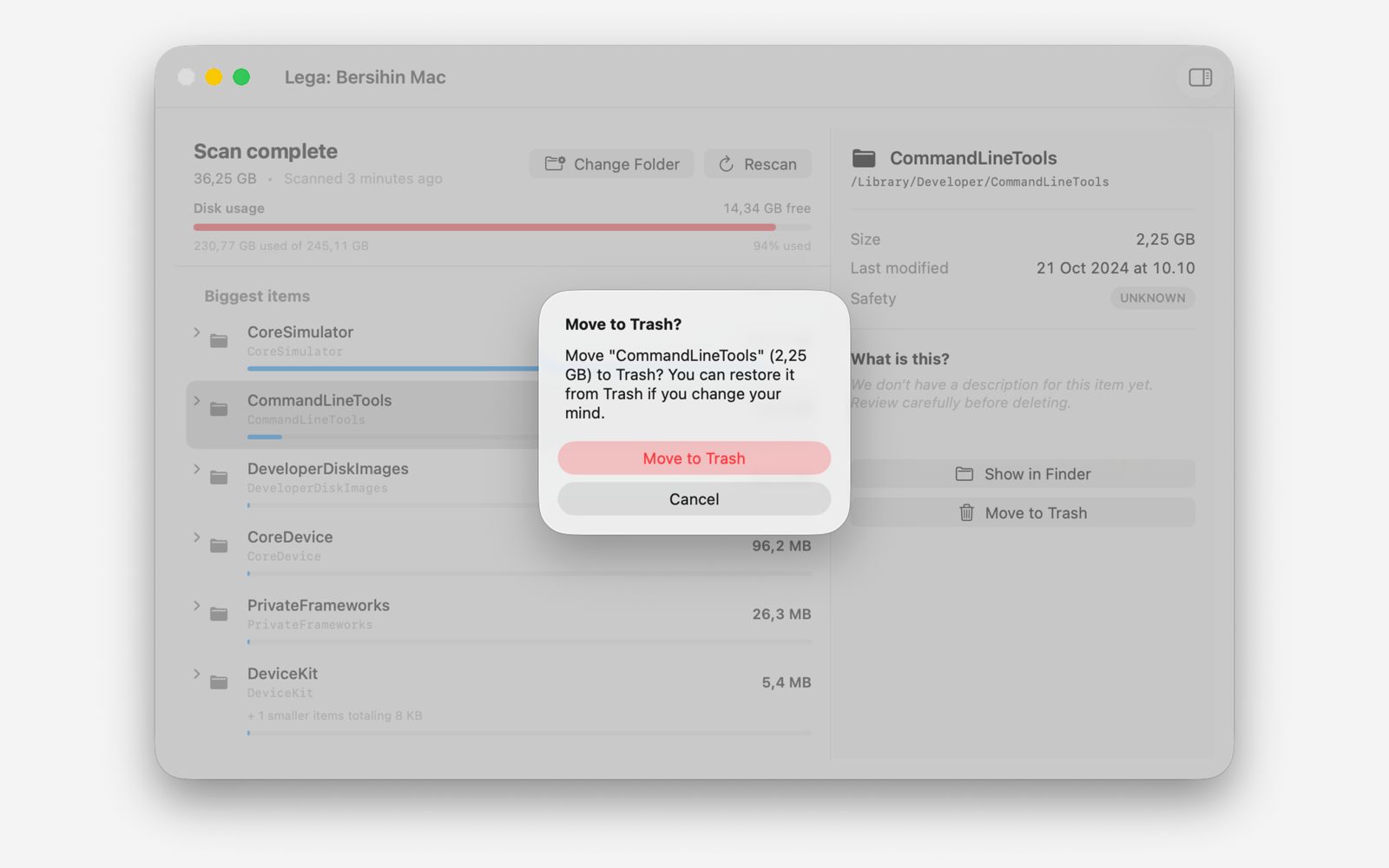Image resolution: width=1389 pixels, height=868 pixels.
Task: Expand the DeviceKit row chevron
Action: click(x=197, y=674)
